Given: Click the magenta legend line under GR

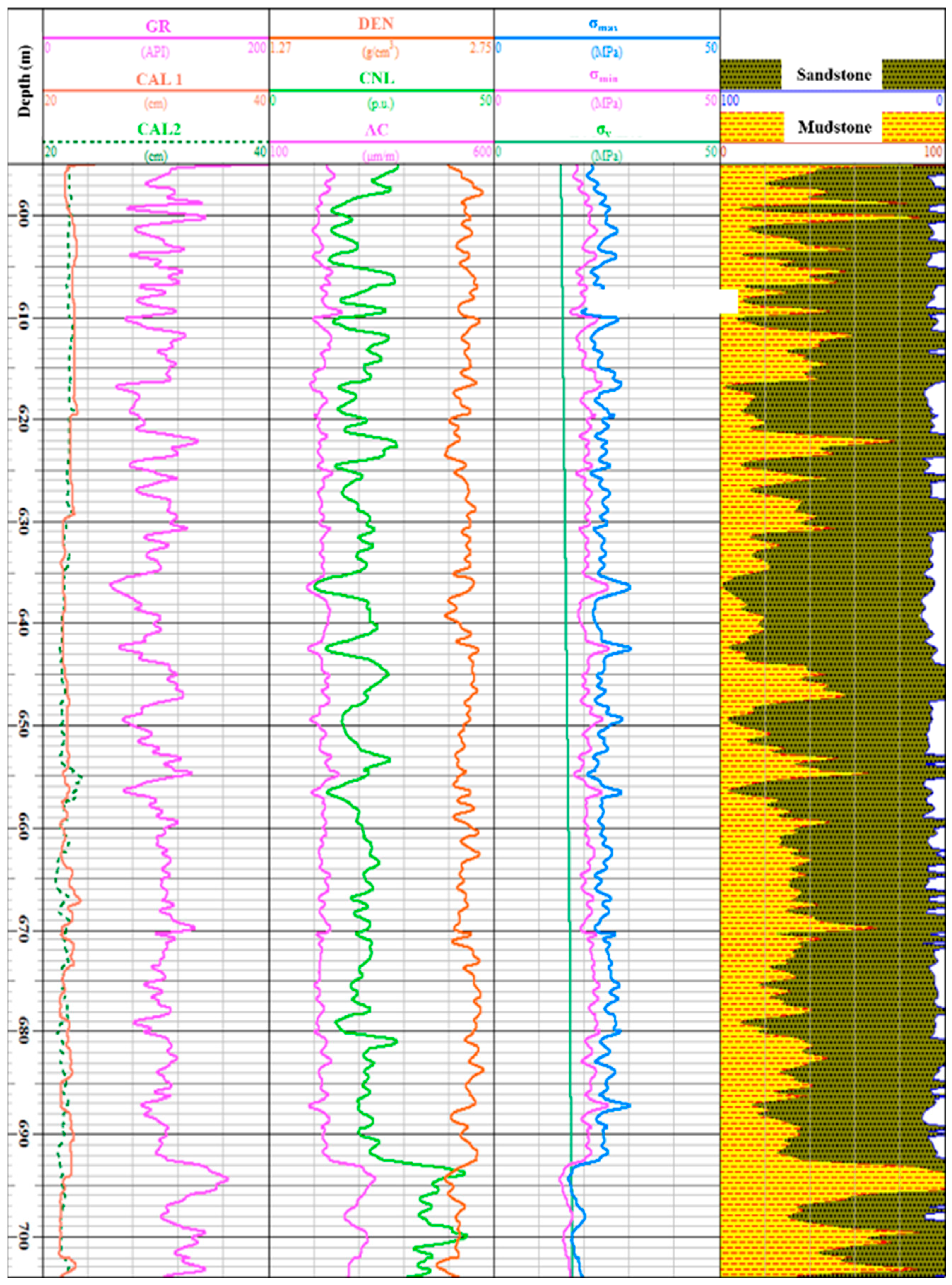Looking at the screenshot, I should tap(156, 39).
